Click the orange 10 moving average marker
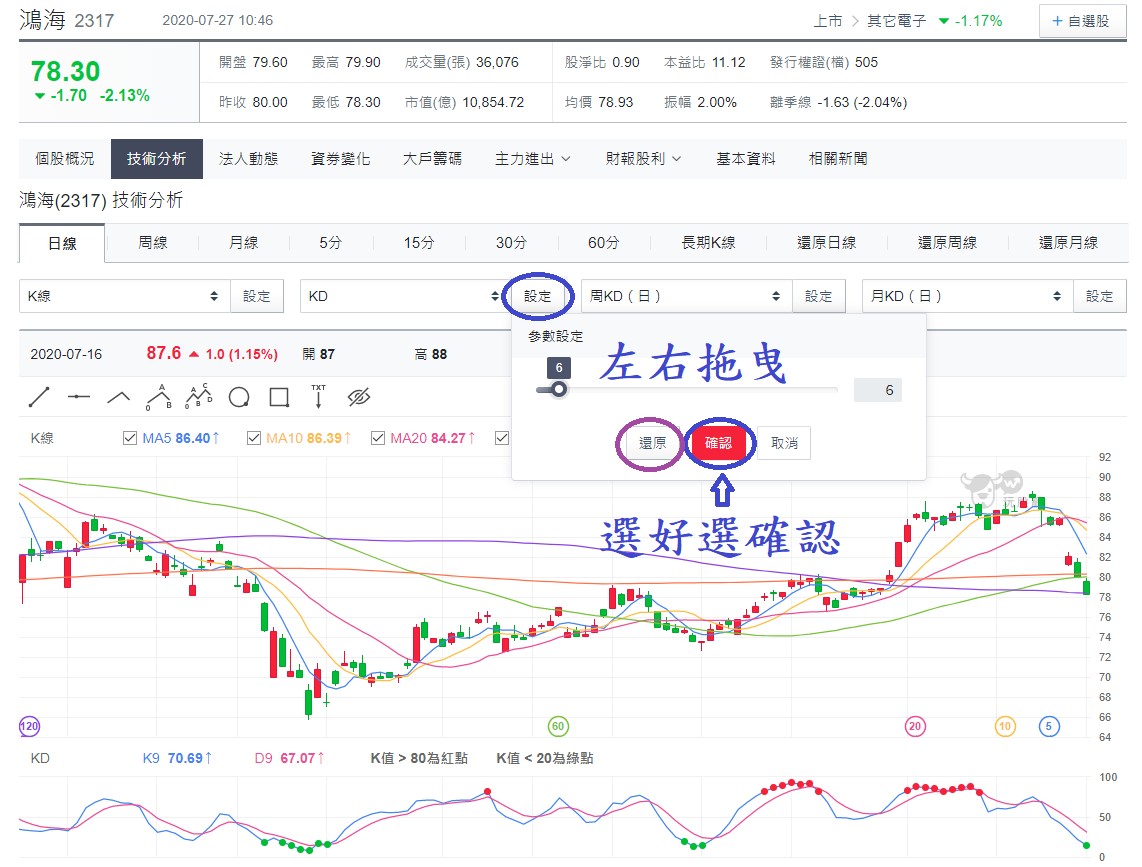 coord(1005,726)
